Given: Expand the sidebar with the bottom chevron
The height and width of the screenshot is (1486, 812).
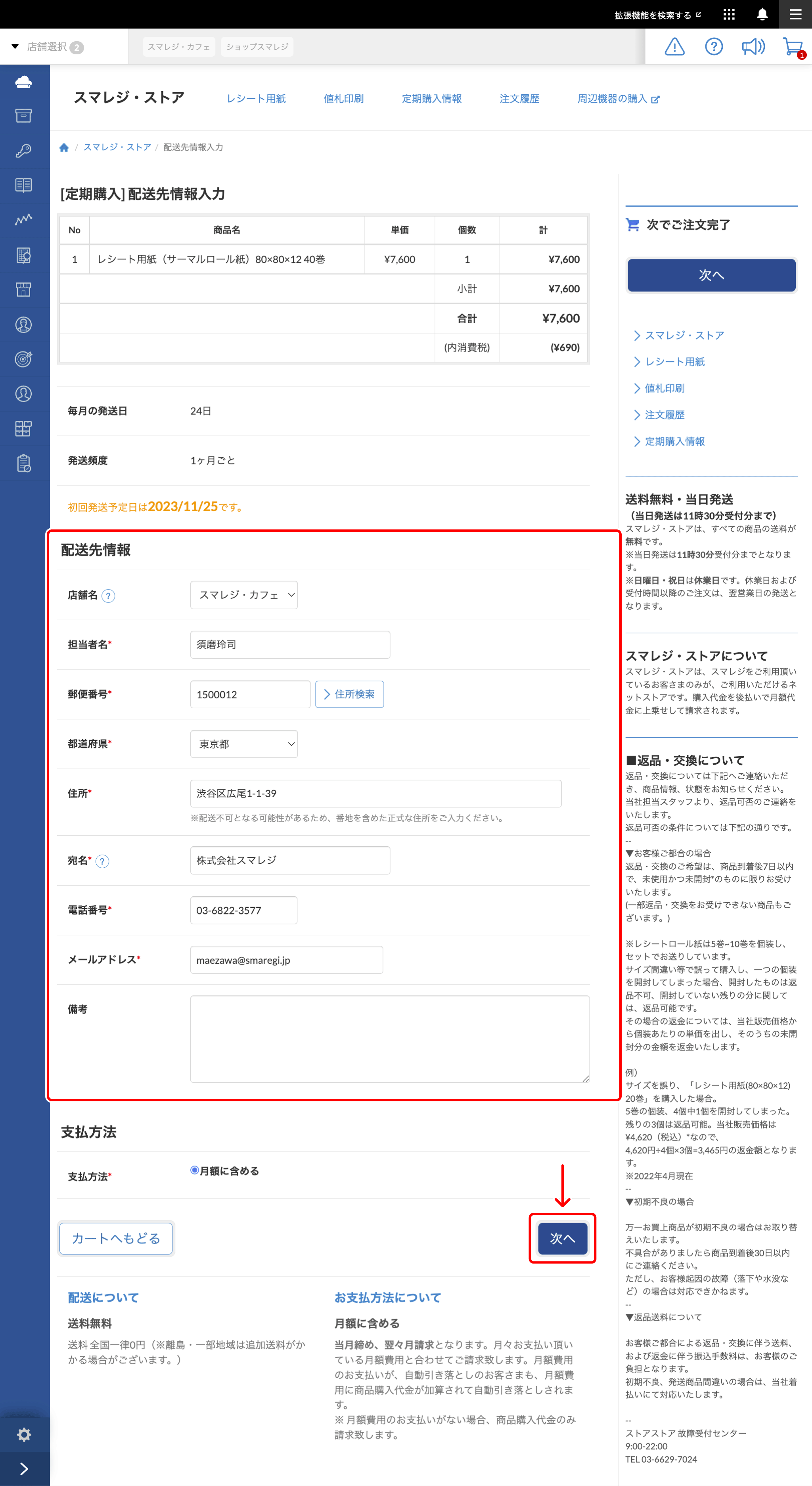Looking at the screenshot, I should (24, 1469).
